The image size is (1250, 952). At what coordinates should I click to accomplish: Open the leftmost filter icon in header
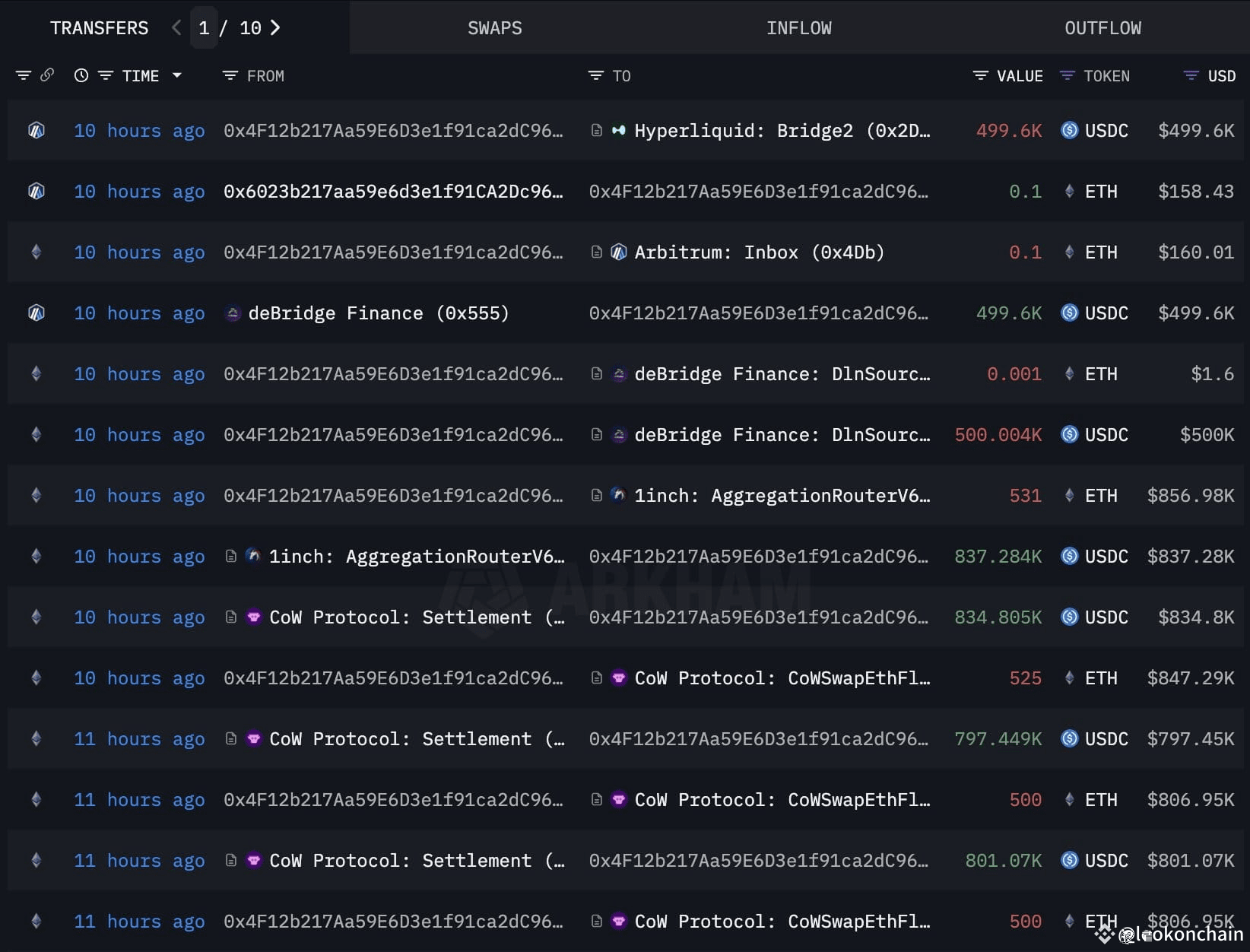24,75
